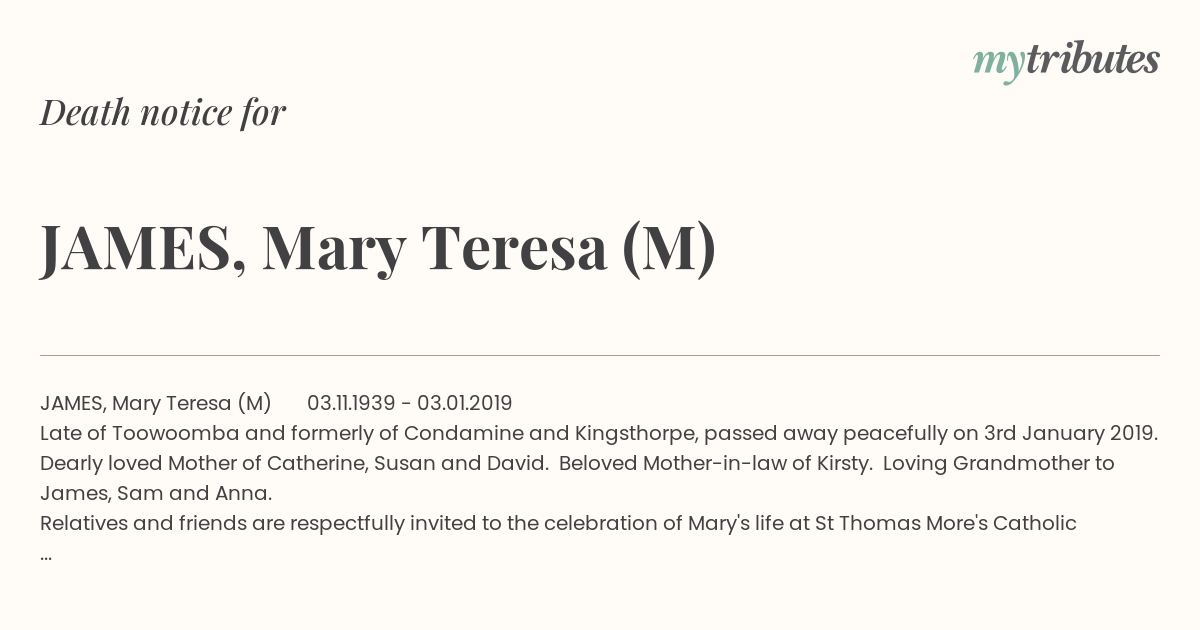Click the large "JAMES, Mary Teresa (M)" title
This screenshot has width=1200, height=630.
378,248
